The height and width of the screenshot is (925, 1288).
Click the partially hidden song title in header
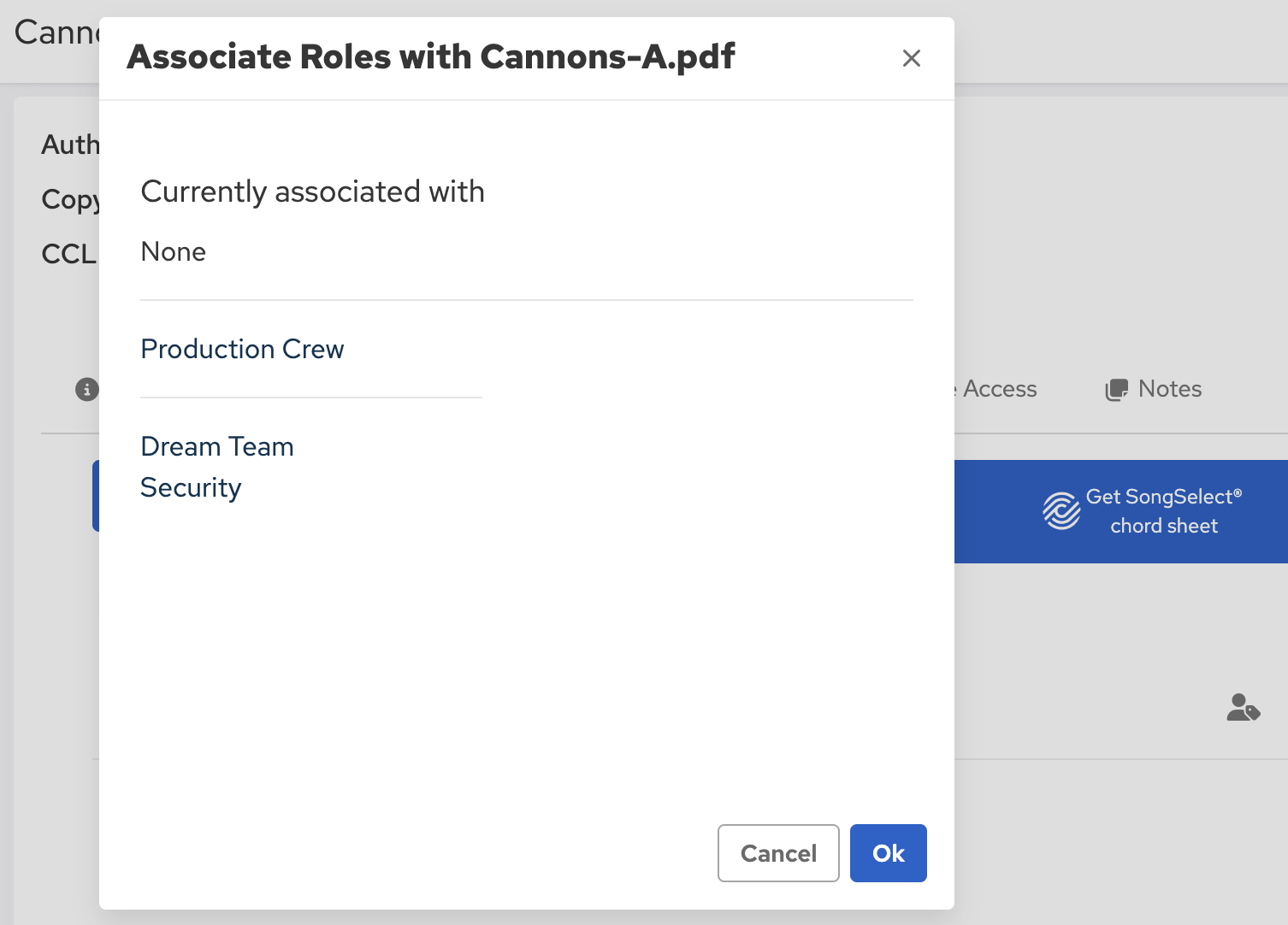coord(56,32)
